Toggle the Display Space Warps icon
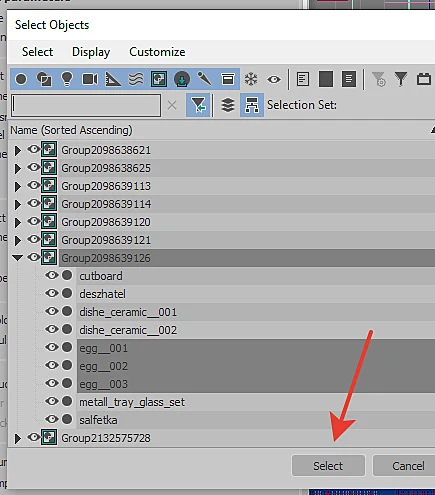This screenshot has width=435, height=495. click(x=136, y=79)
